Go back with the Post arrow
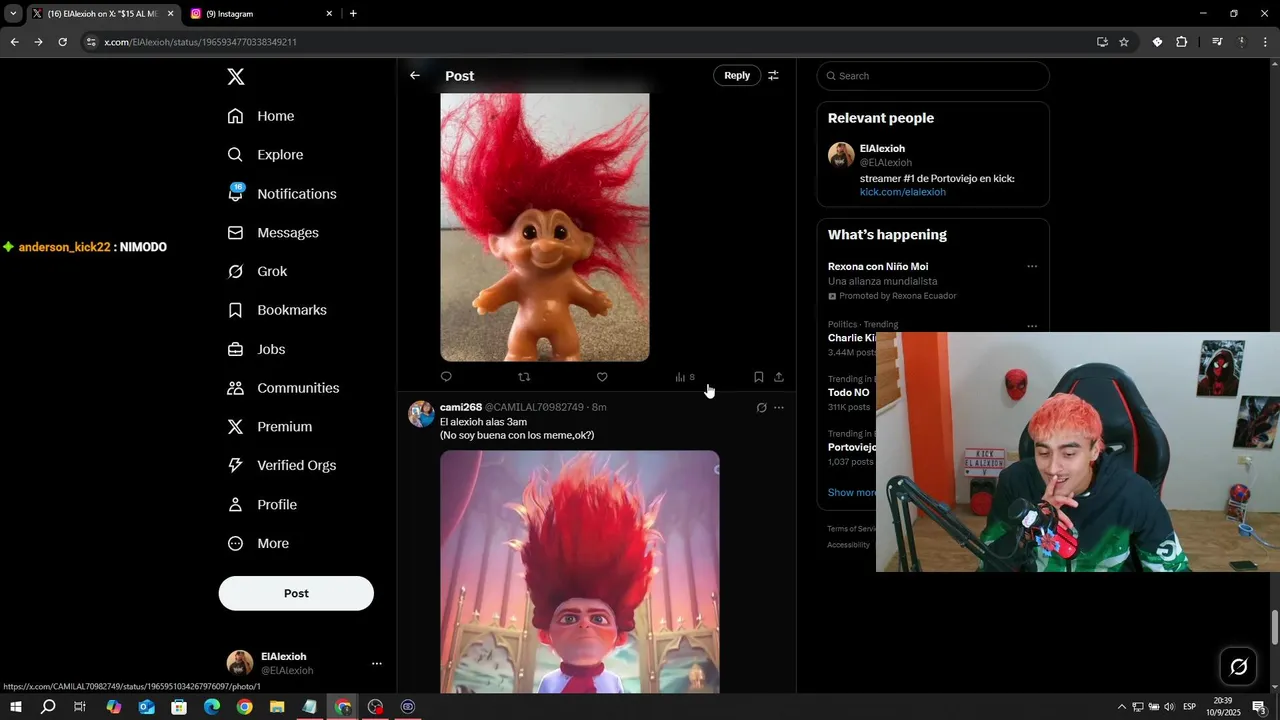The height and width of the screenshot is (720, 1280). pyautogui.click(x=415, y=76)
